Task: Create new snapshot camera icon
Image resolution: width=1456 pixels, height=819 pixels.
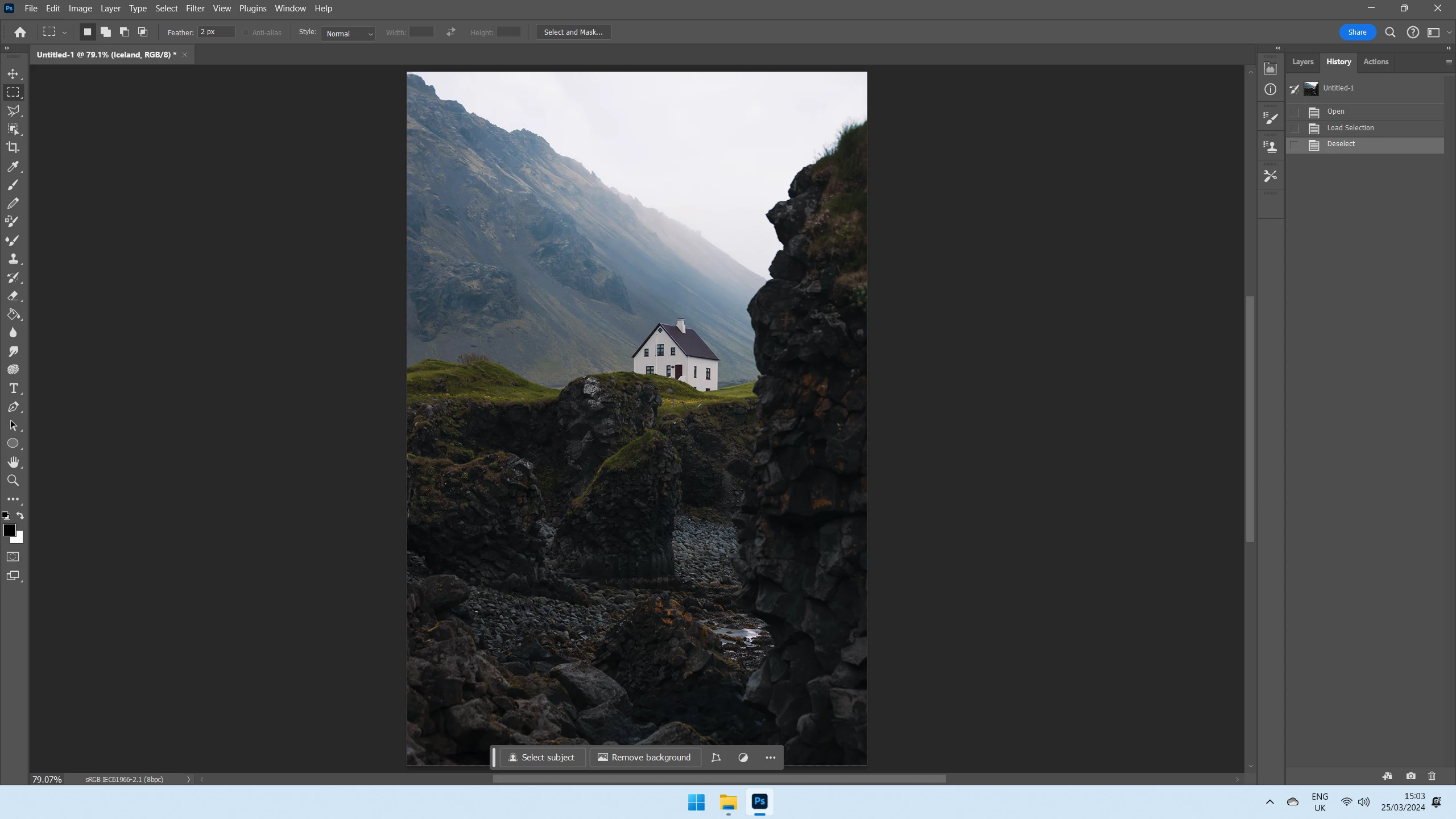Action: pos(1410,776)
